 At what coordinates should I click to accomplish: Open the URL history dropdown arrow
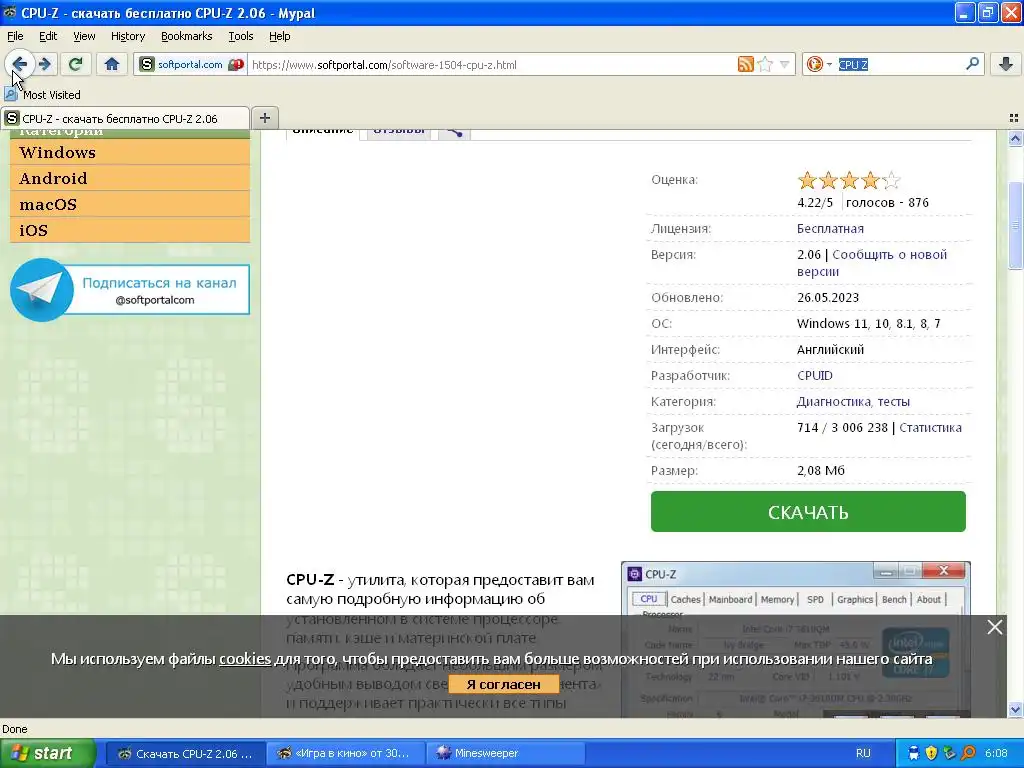coord(784,64)
